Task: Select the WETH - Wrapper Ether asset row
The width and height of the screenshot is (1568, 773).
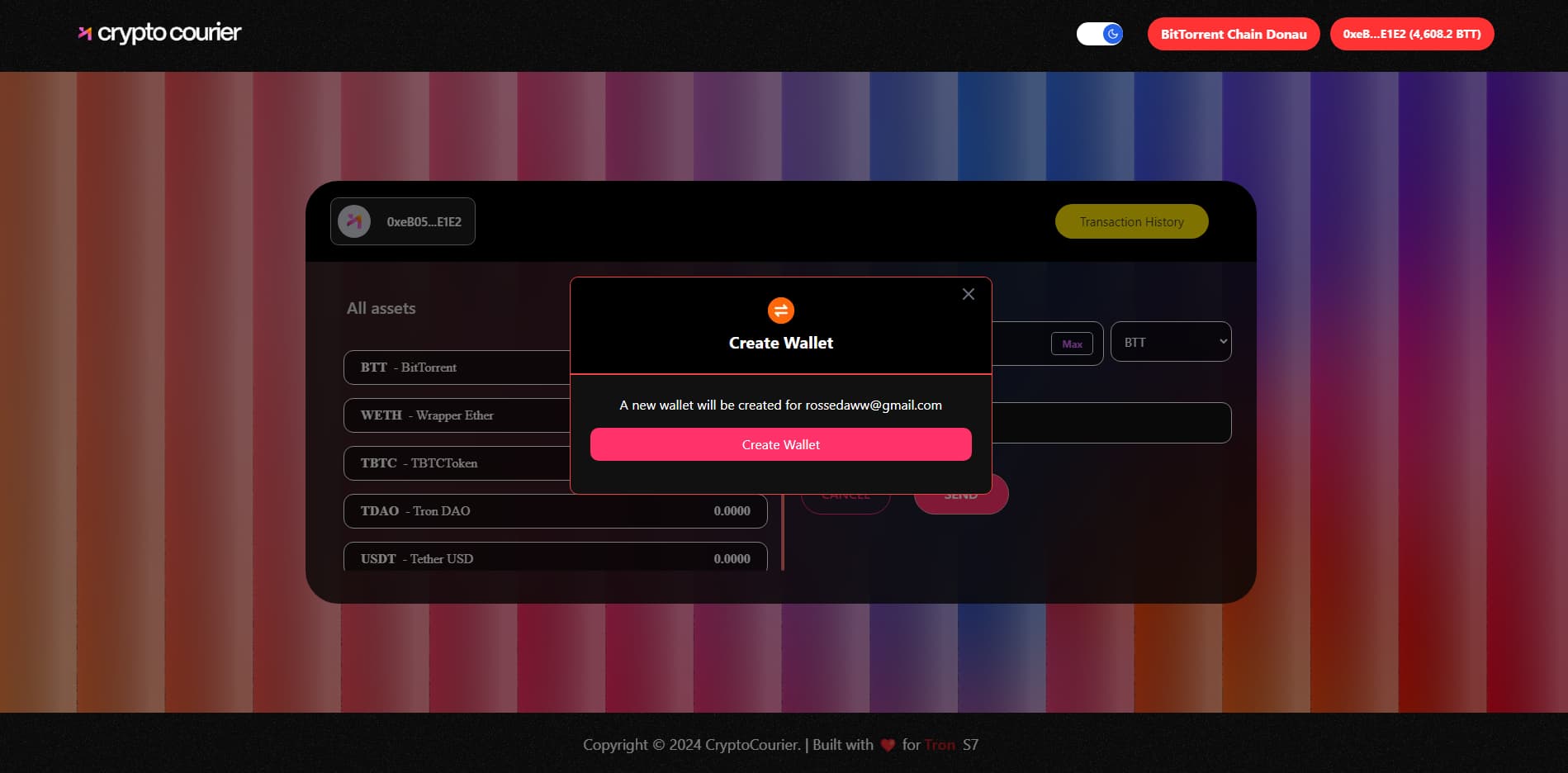Action: 457,415
